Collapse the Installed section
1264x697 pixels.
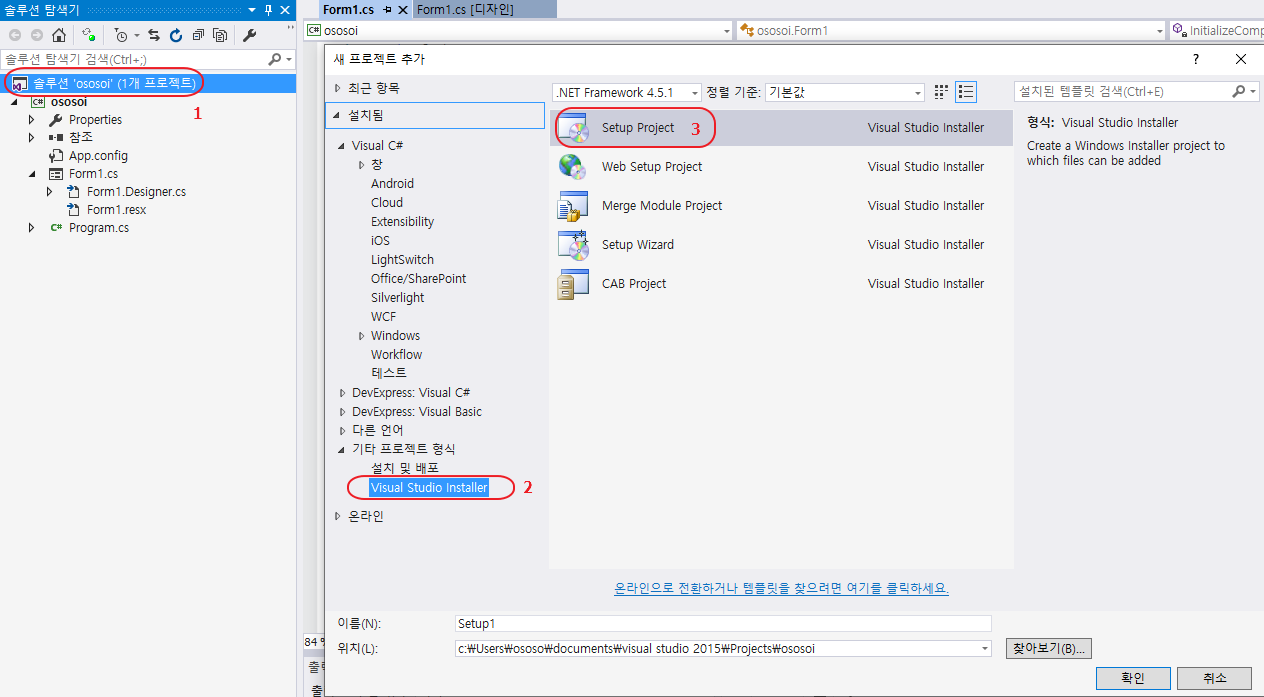[337, 116]
